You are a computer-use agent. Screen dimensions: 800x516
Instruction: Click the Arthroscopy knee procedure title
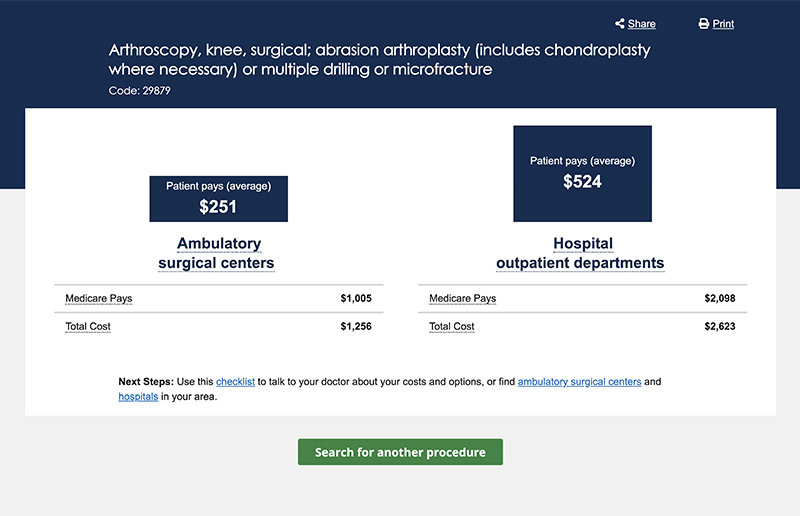(380, 60)
